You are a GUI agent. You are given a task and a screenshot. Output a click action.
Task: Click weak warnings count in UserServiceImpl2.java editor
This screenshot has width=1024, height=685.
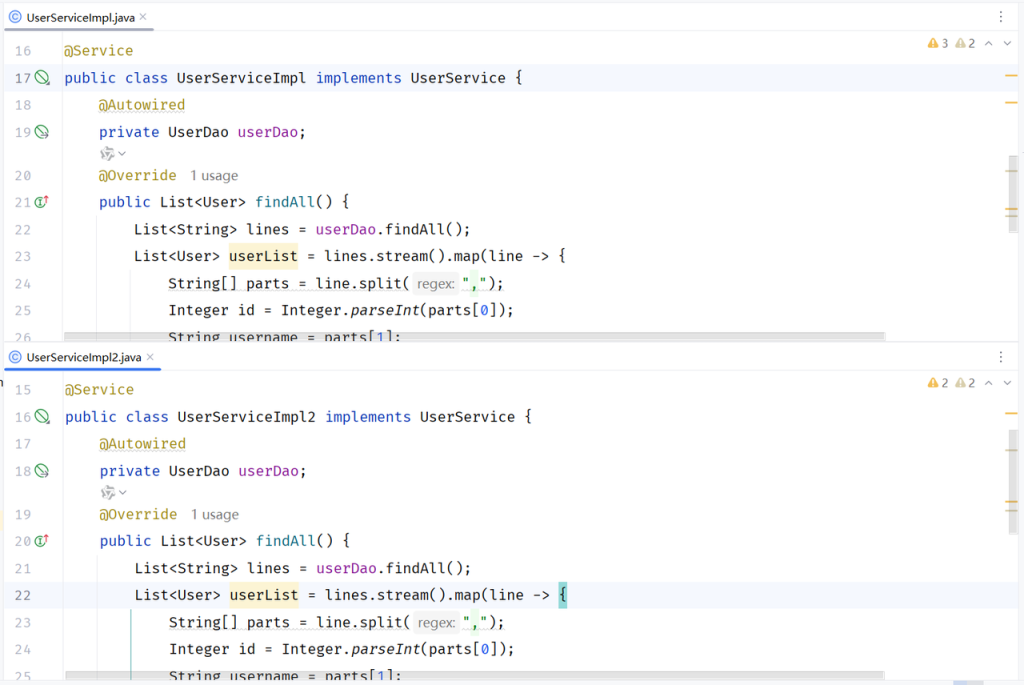[x=965, y=383]
